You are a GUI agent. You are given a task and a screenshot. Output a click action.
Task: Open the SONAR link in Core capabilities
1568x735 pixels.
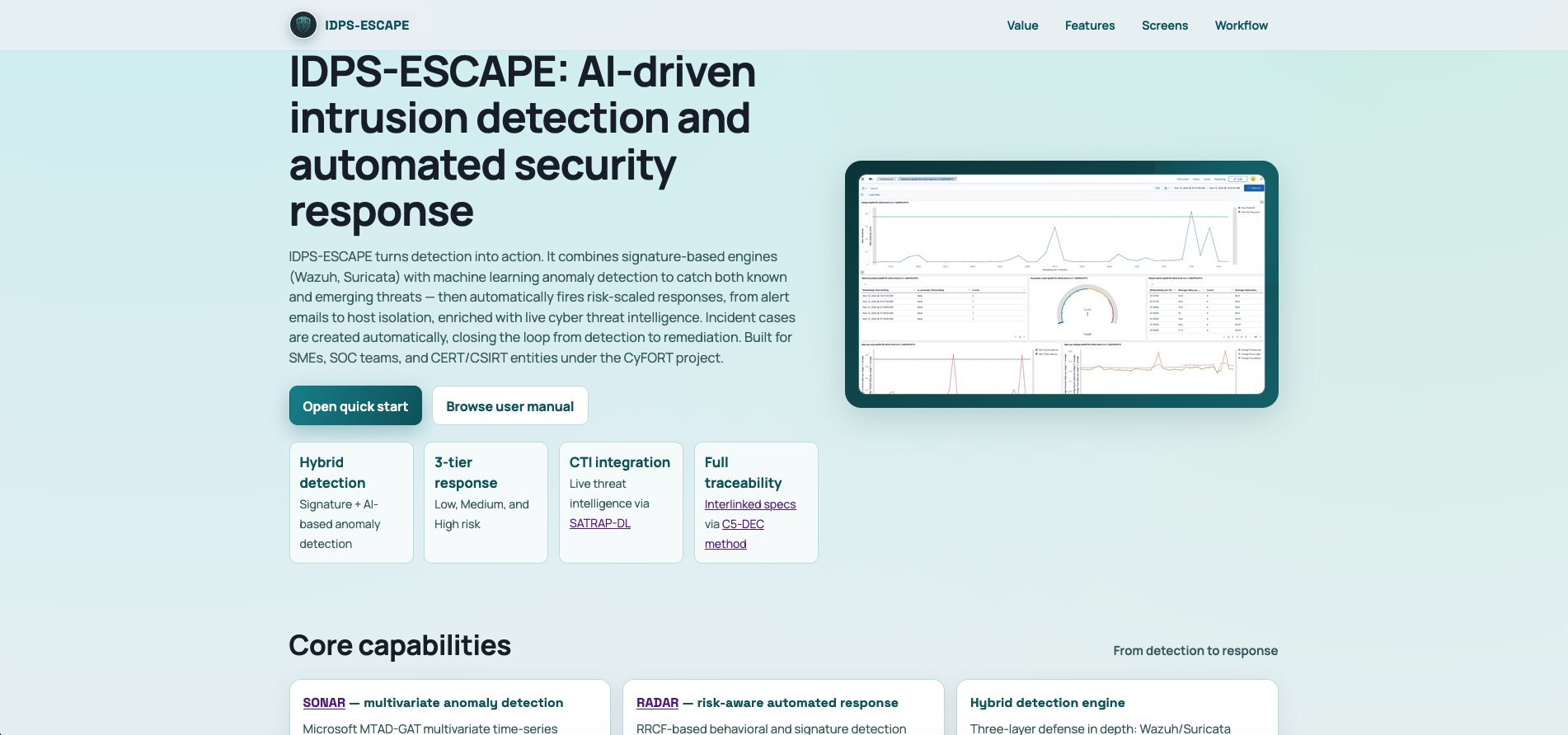(x=324, y=703)
